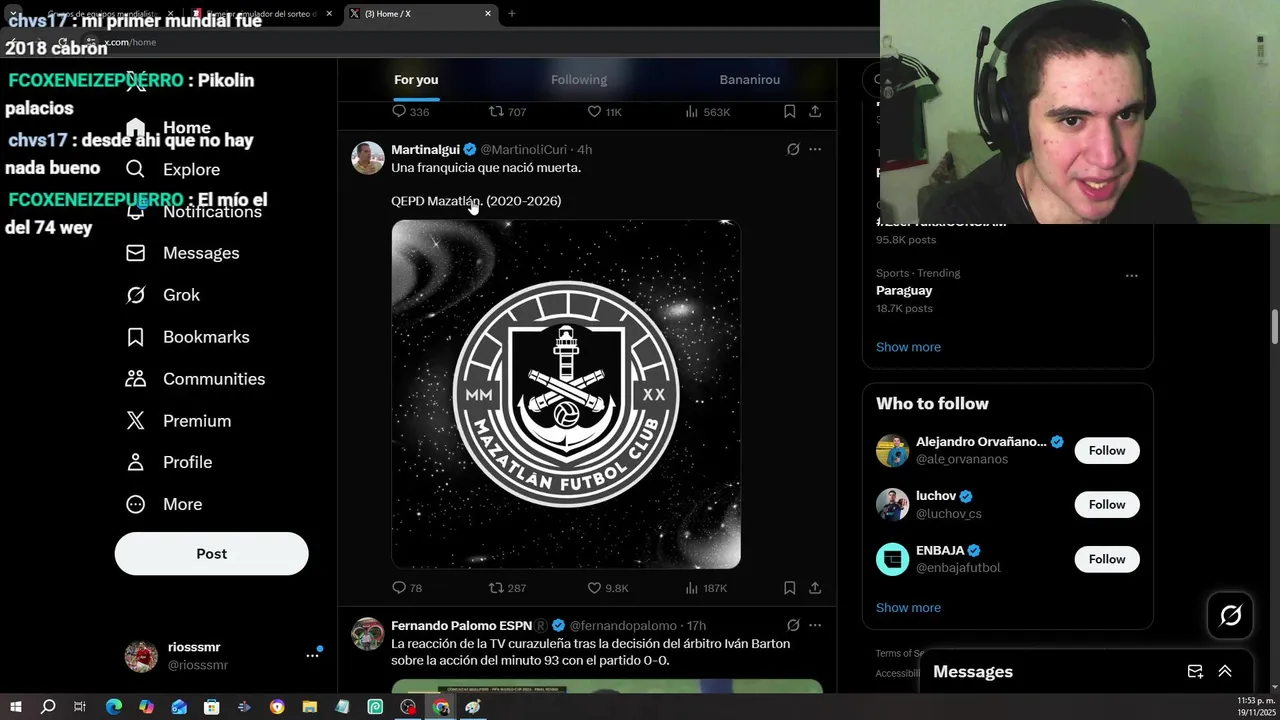Switch to the Following tab
Image resolution: width=1280 pixels, height=720 pixels.
click(579, 80)
